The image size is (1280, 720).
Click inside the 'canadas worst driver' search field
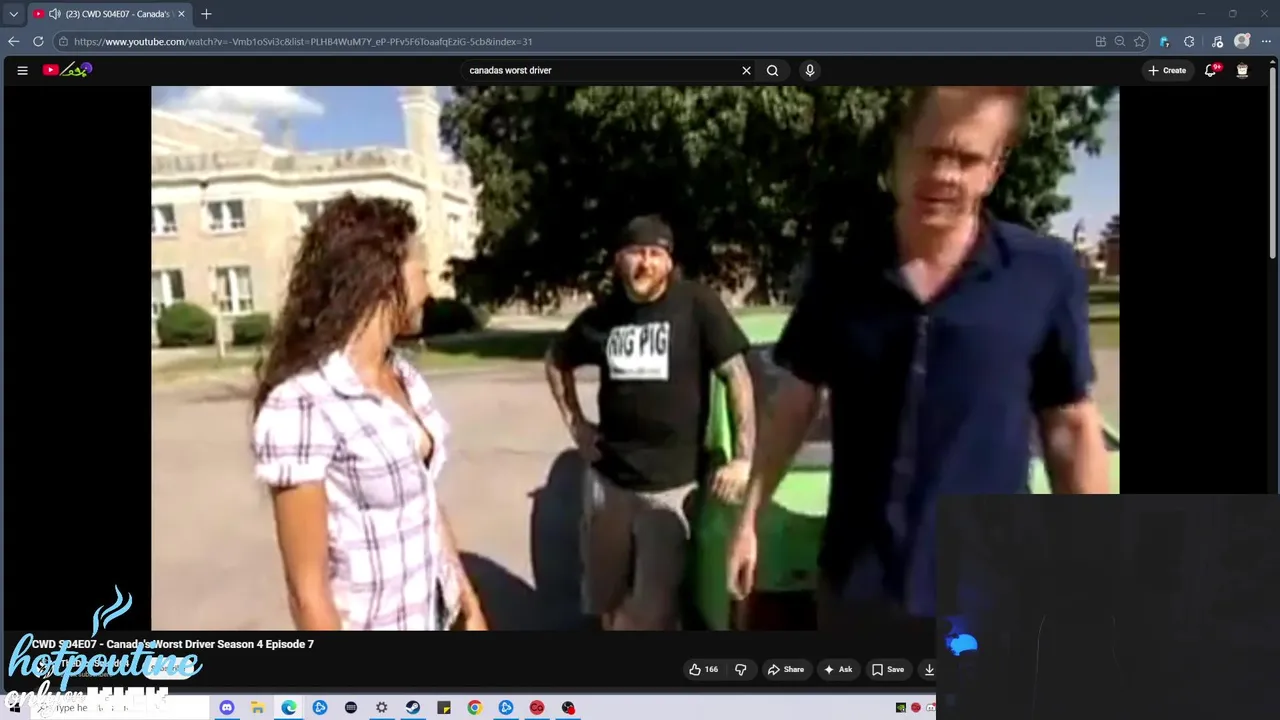coord(600,70)
